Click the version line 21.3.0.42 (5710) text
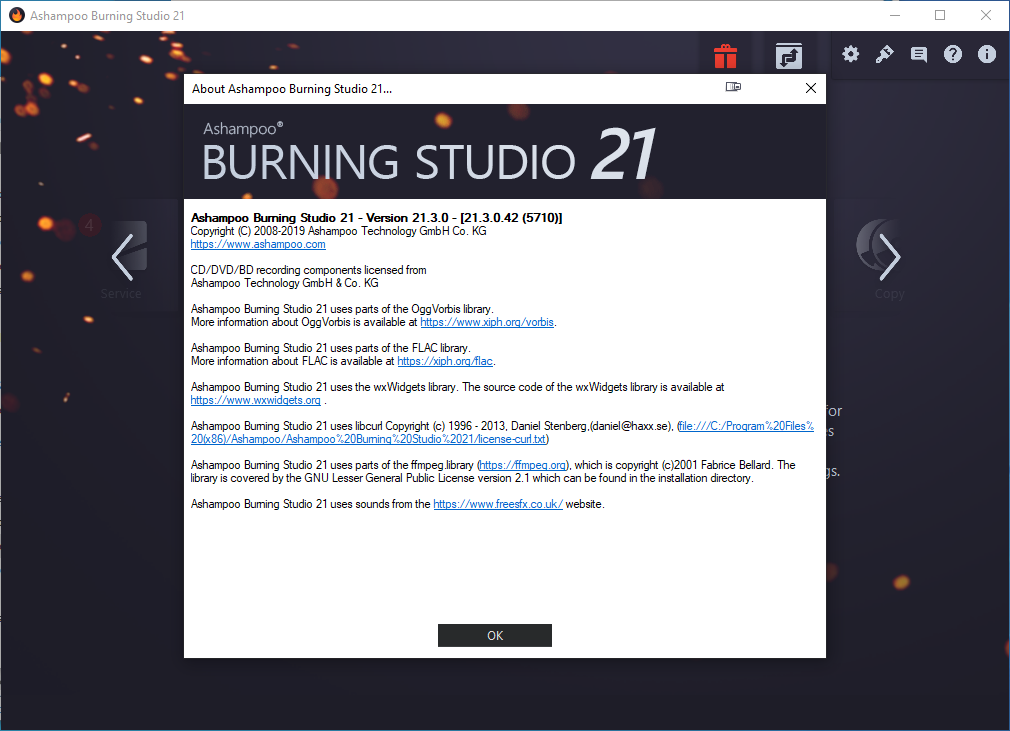Viewport: 1010px width, 731px height. pyautogui.click(x=376, y=218)
